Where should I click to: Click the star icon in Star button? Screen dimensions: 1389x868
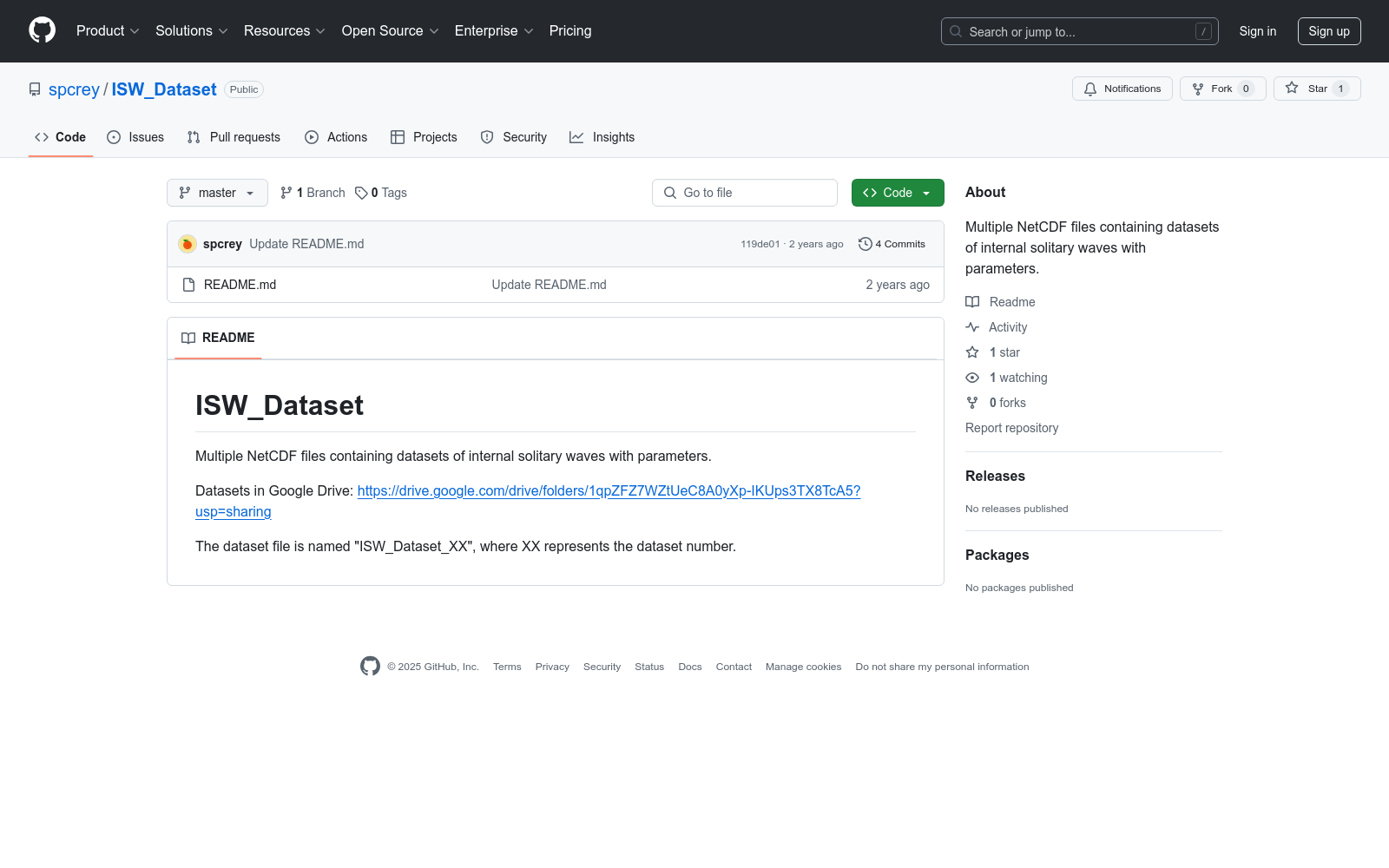point(1292,89)
